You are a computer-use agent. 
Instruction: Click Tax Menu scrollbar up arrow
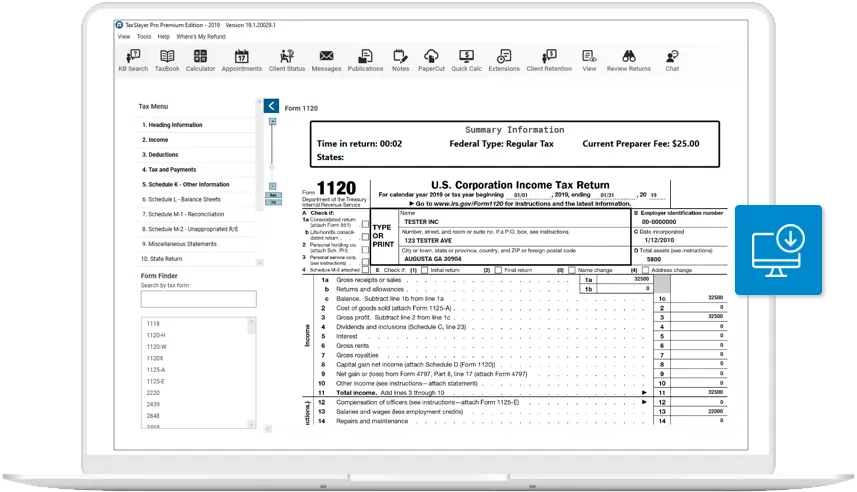pyautogui.click(x=260, y=102)
